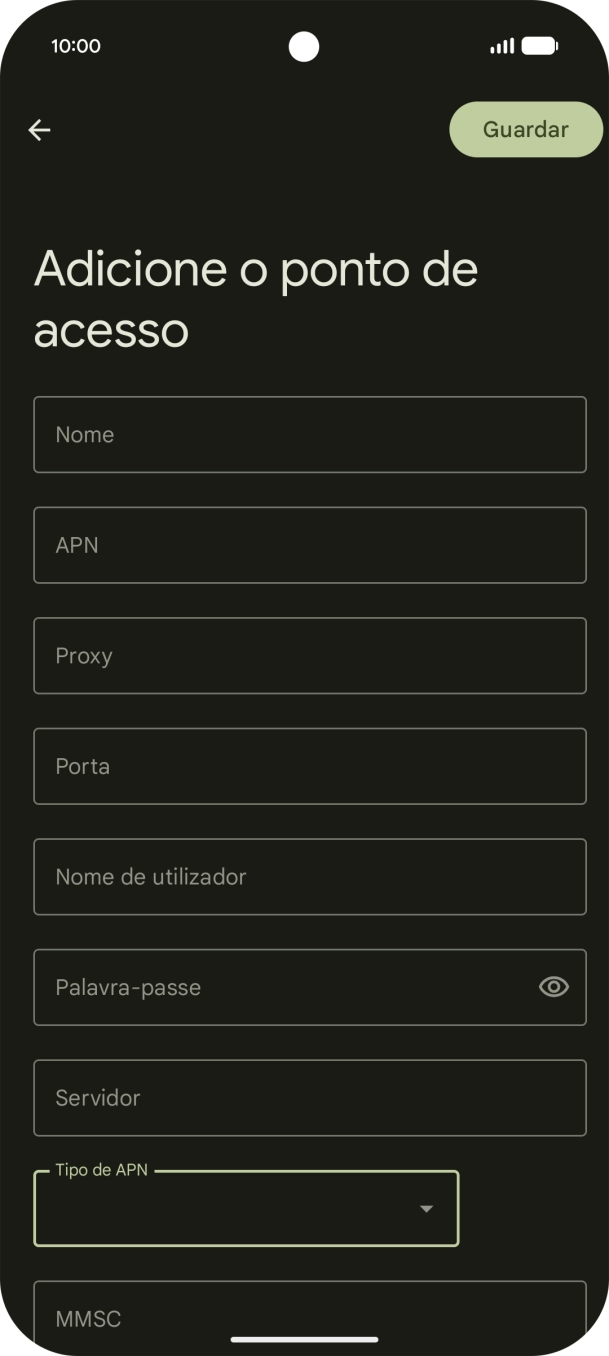This screenshot has height=1356, width=609.
Task: Click the camera cutout area
Action: click(304, 45)
